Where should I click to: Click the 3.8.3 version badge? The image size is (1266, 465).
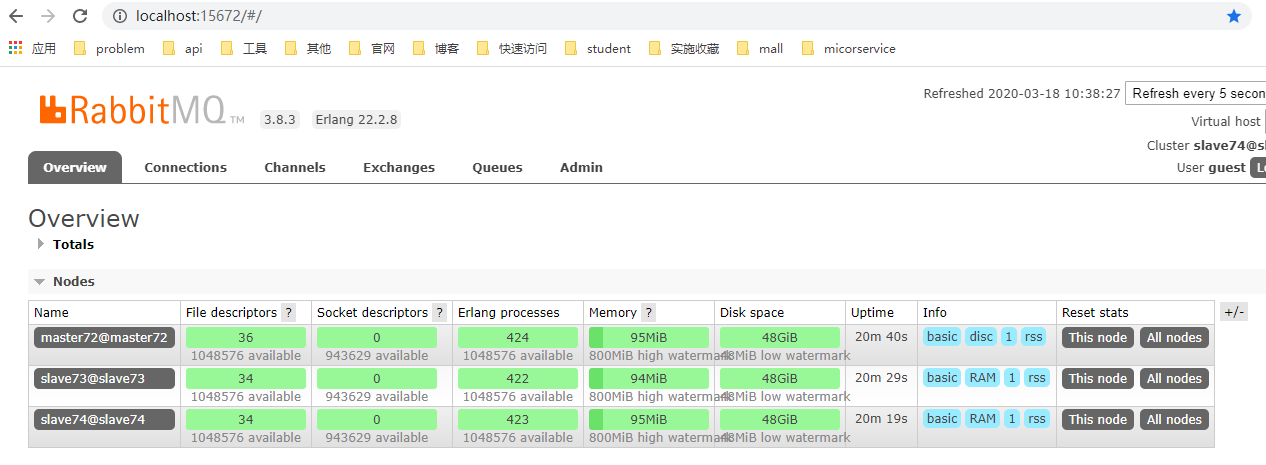tap(282, 119)
